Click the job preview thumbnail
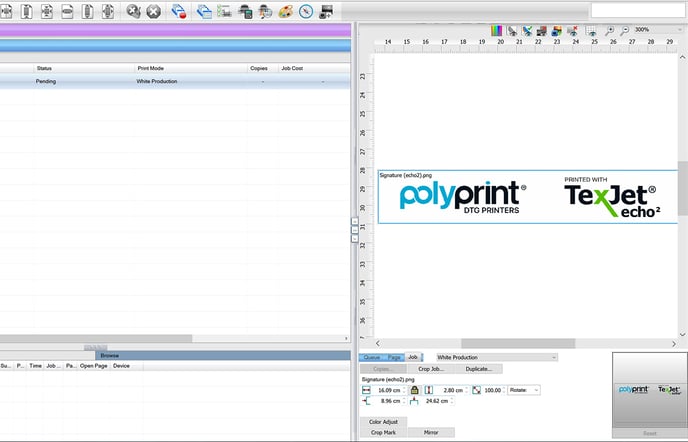The width and height of the screenshot is (688, 442). pos(649,390)
